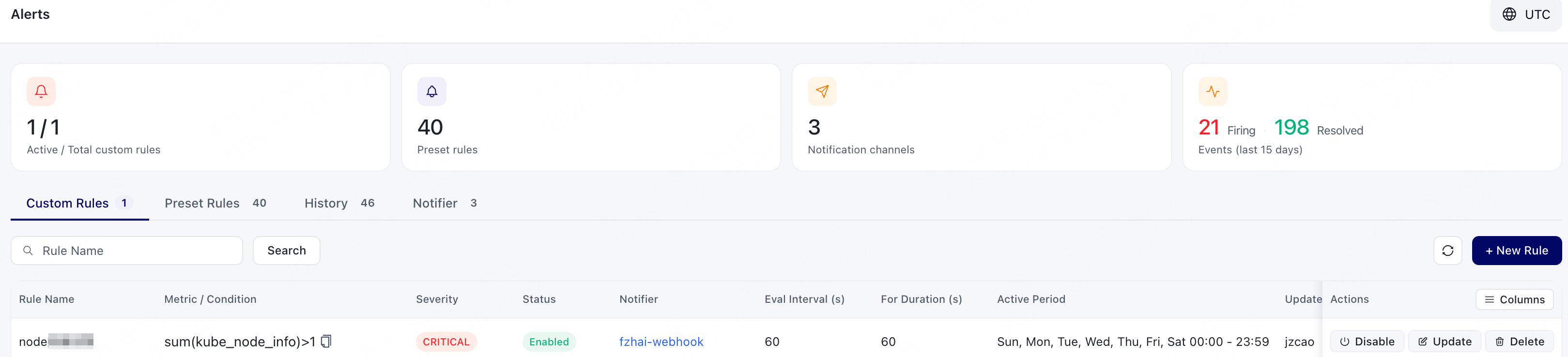
Task: Go to the Notifier tab
Action: (x=445, y=203)
